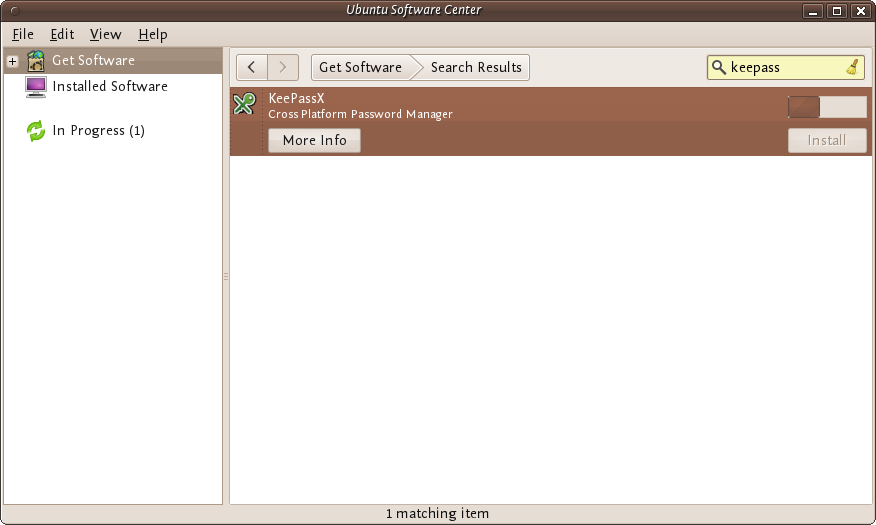Go forward with the right arrow button
The width and height of the screenshot is (876, 525).
click(x=283, y=67)
